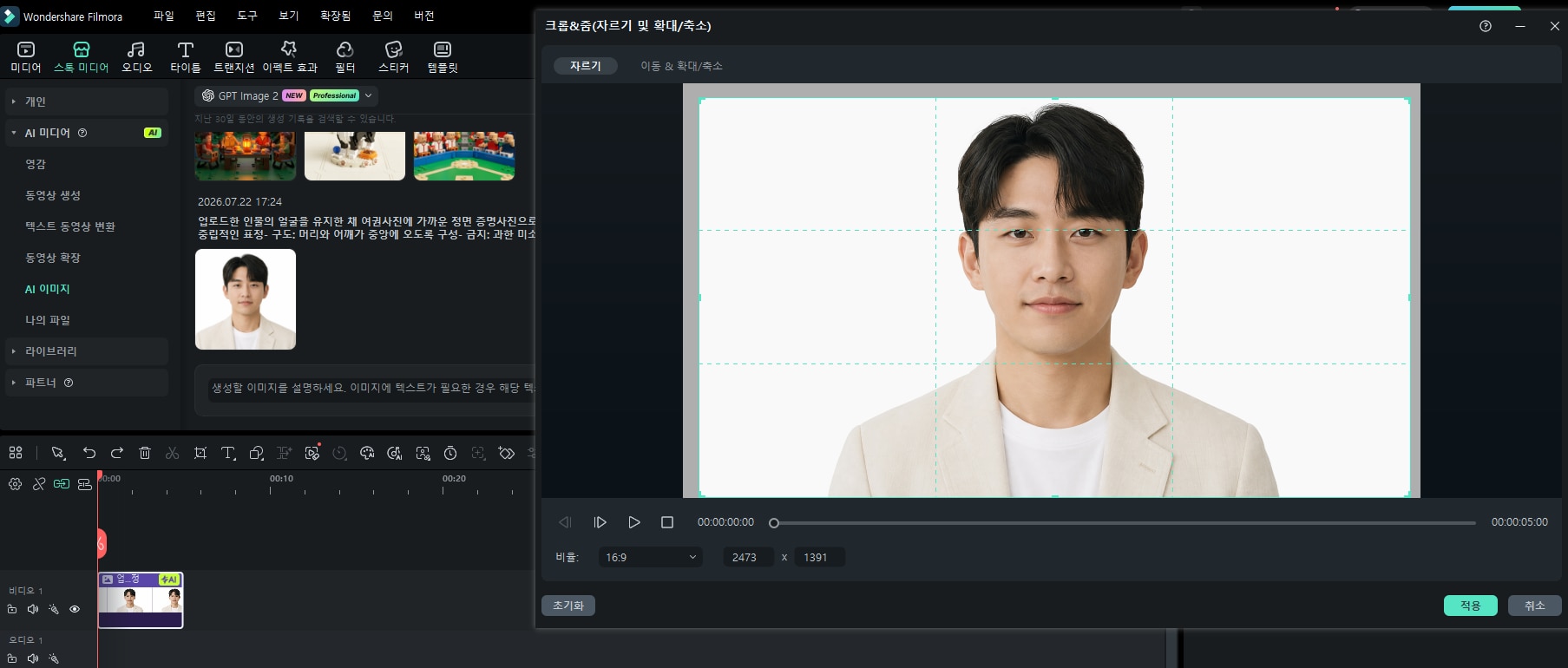Open the 타이틀 titles panel
The height and width of the screenshot is (668, 1568).
(x=185, y=56)
